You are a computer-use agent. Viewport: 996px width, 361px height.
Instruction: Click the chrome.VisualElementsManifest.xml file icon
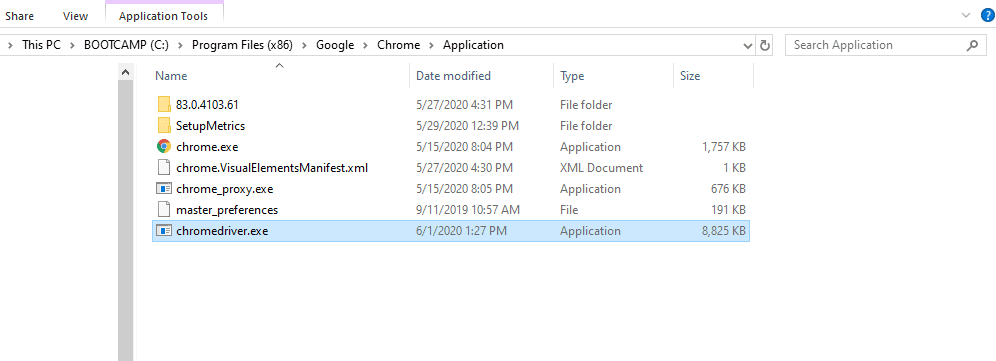pyautogui.click(x=164, y=168)
